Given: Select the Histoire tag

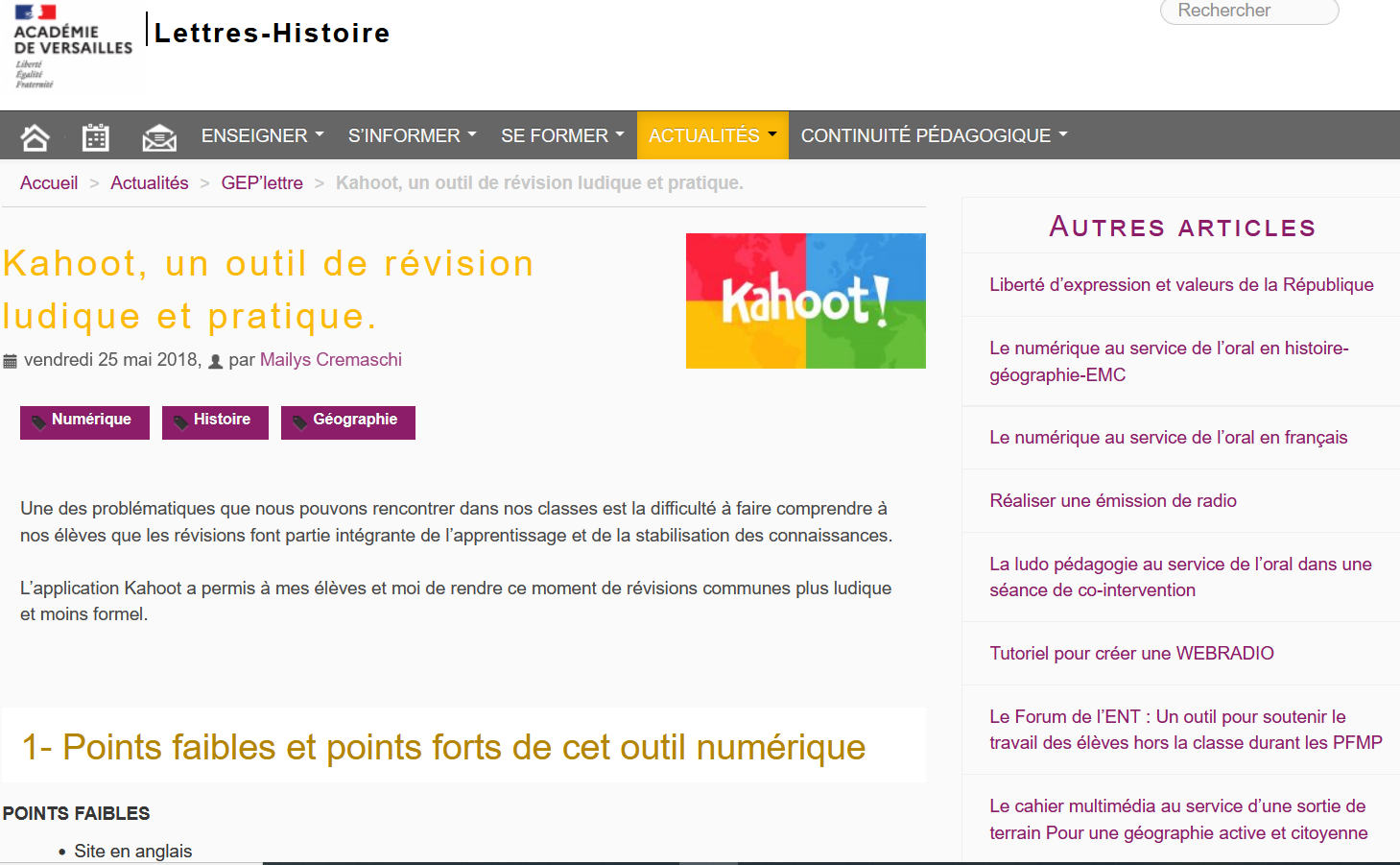Looking at the screenshot, I should coord(215,421).
